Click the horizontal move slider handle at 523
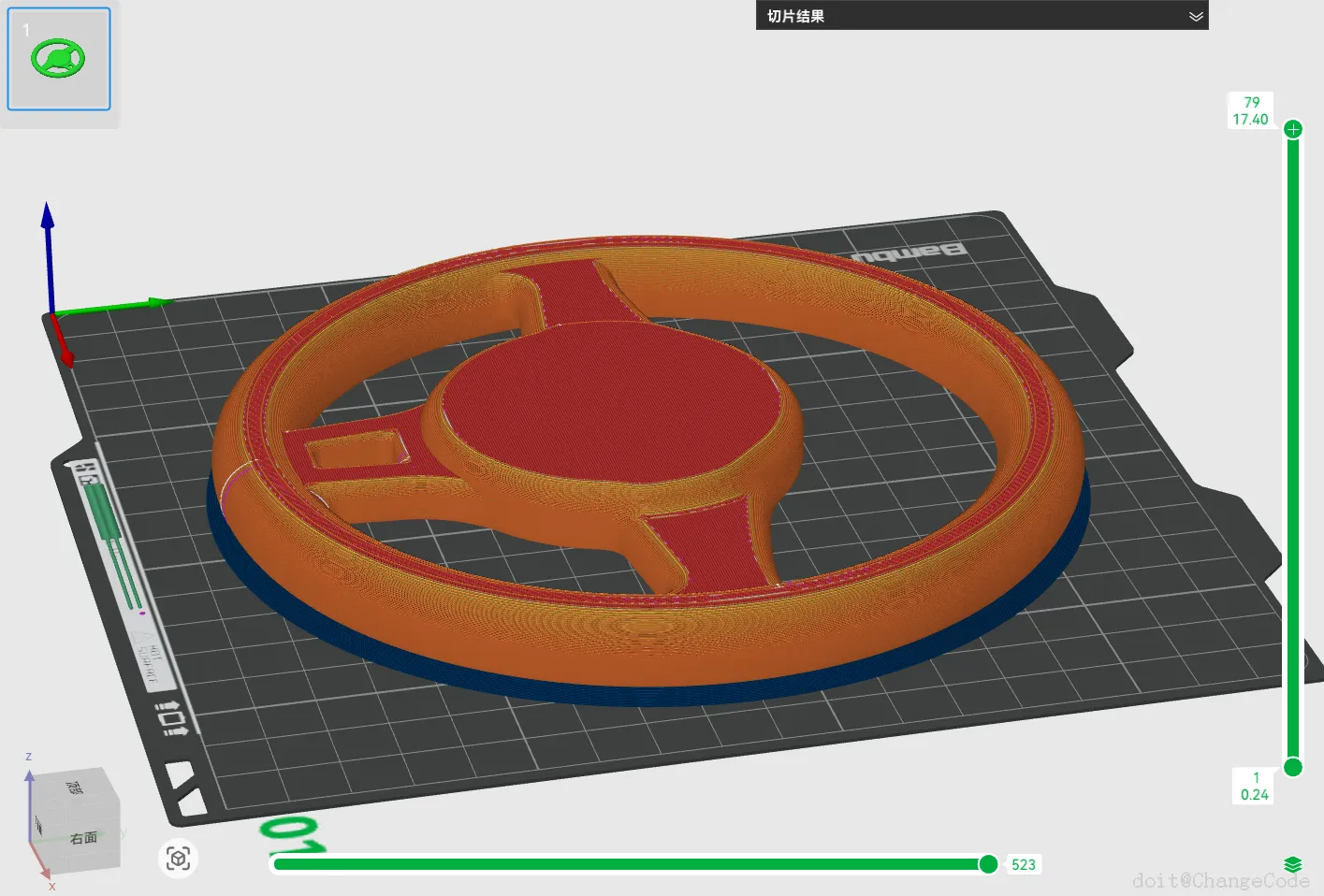Screen dimensions: 1324x896 tap(988, 864)
